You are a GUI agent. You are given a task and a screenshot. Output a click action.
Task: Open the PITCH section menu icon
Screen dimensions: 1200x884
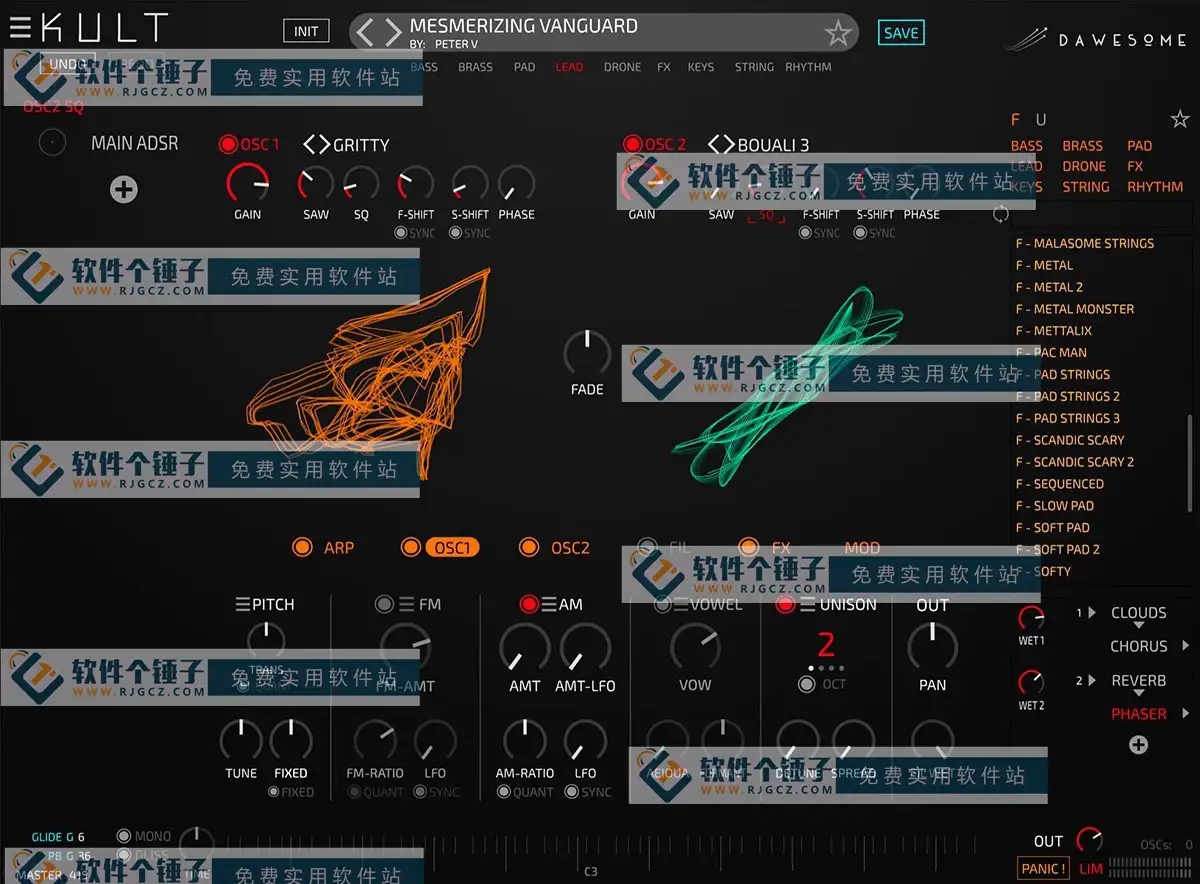242,604
